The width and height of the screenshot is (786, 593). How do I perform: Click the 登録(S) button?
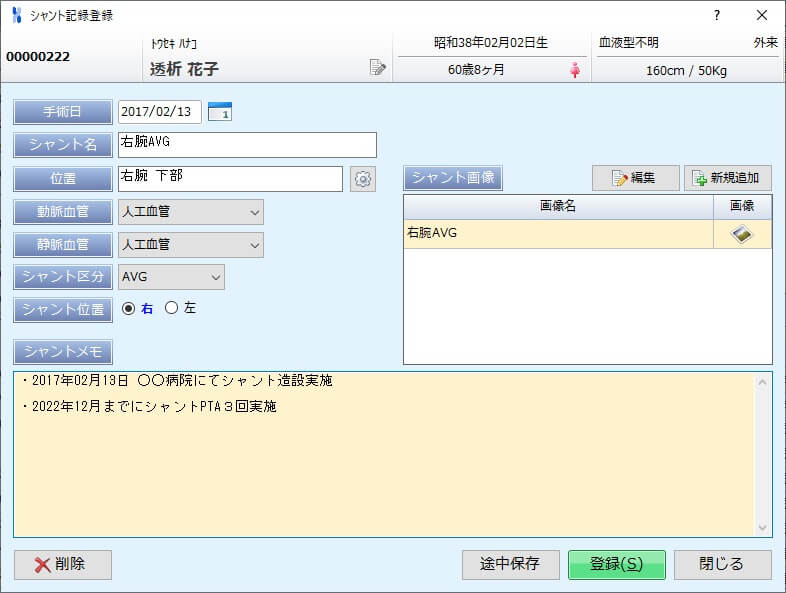coord(617,565)
